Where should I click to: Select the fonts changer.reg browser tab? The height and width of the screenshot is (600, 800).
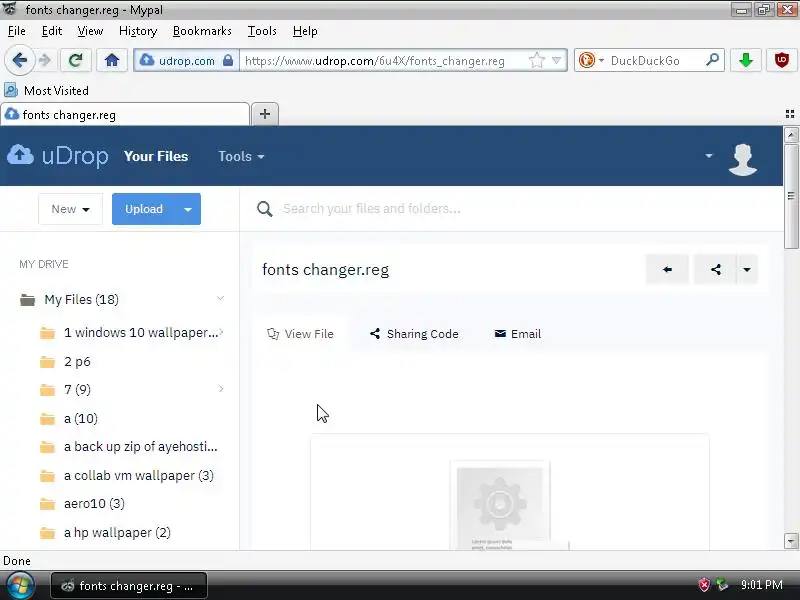tap(125, 114)
